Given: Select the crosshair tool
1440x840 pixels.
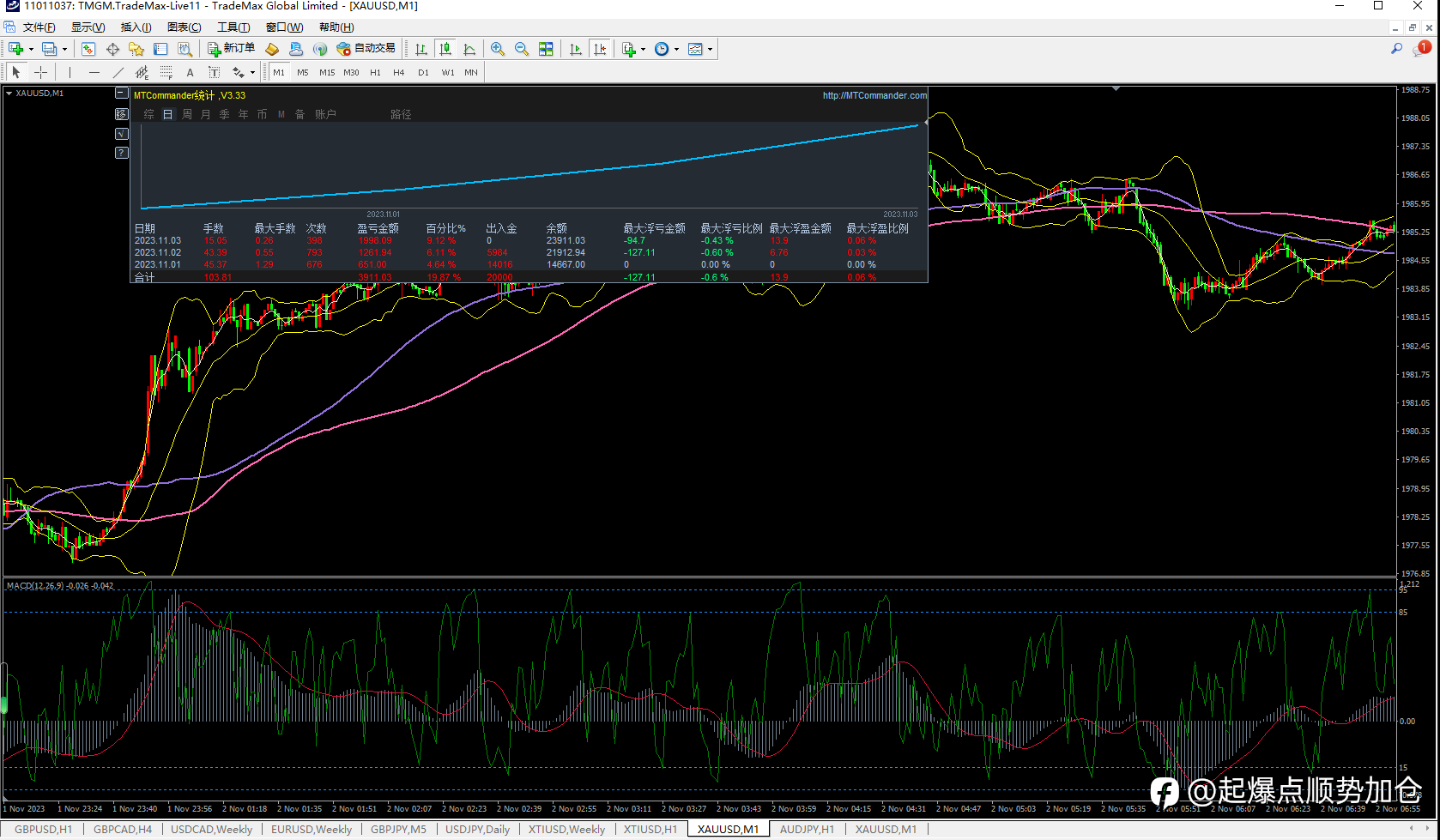Looking at the screenshot, I should pyautogui.click(x=40, y=72).
